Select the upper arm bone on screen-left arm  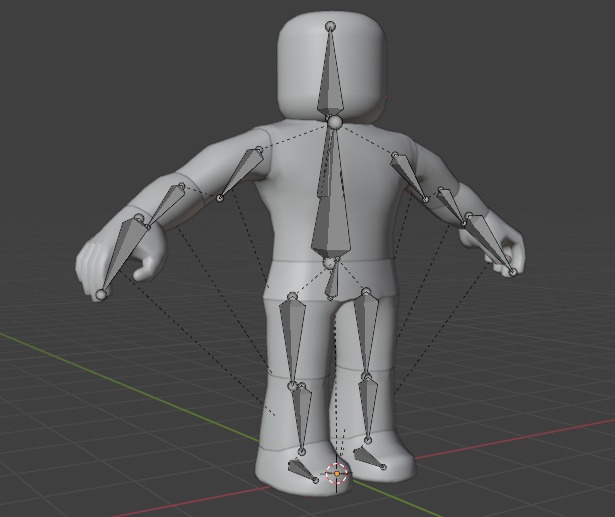coord(240,173)
